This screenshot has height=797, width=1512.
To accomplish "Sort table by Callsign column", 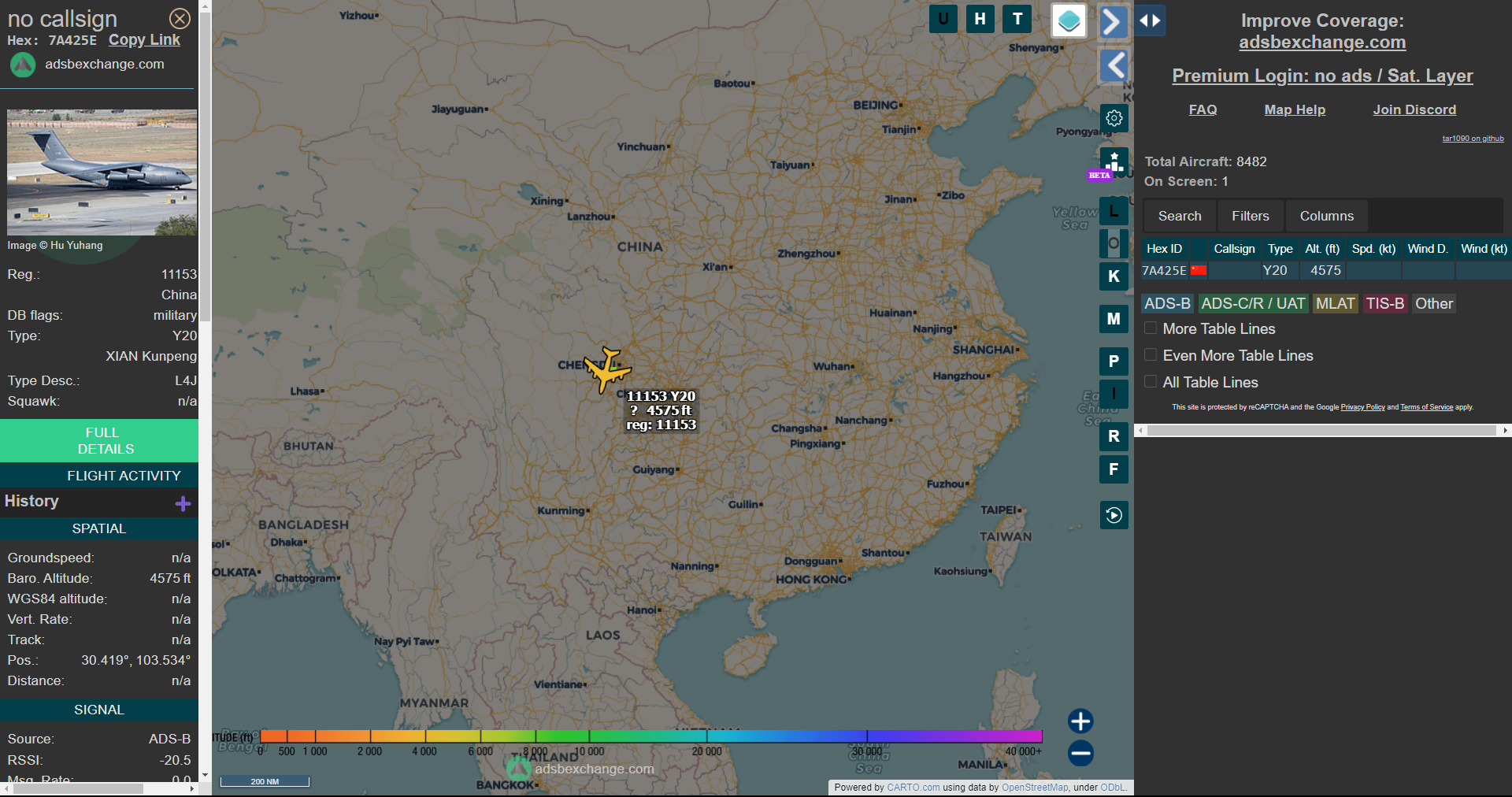I will pos(1234,249).
